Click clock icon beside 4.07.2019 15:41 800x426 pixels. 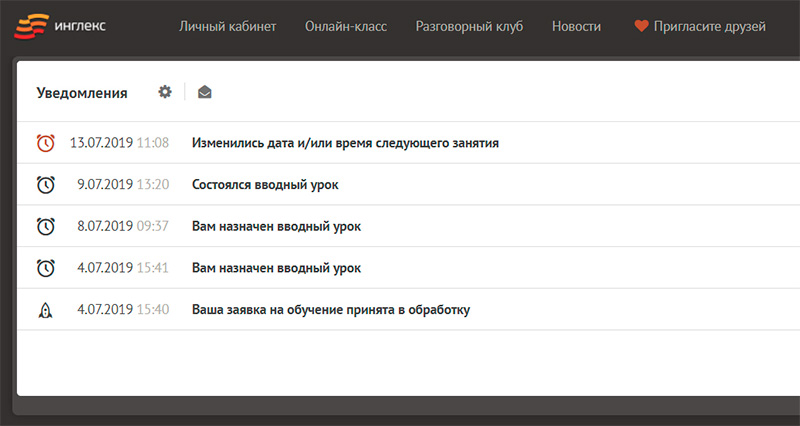(x=45, y=268)
